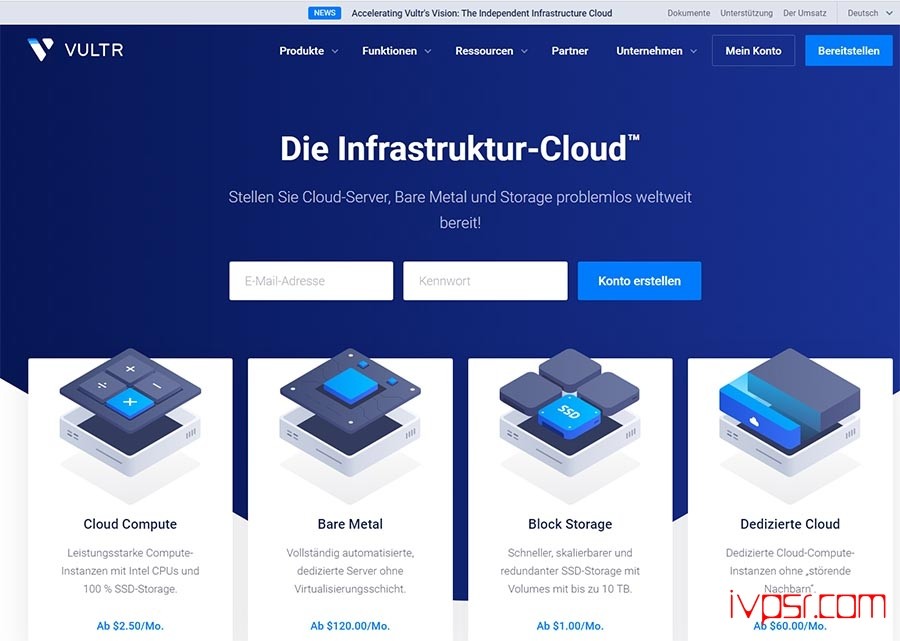
Task: Expand the Unternehmen menu
Action: coord(656,50)
